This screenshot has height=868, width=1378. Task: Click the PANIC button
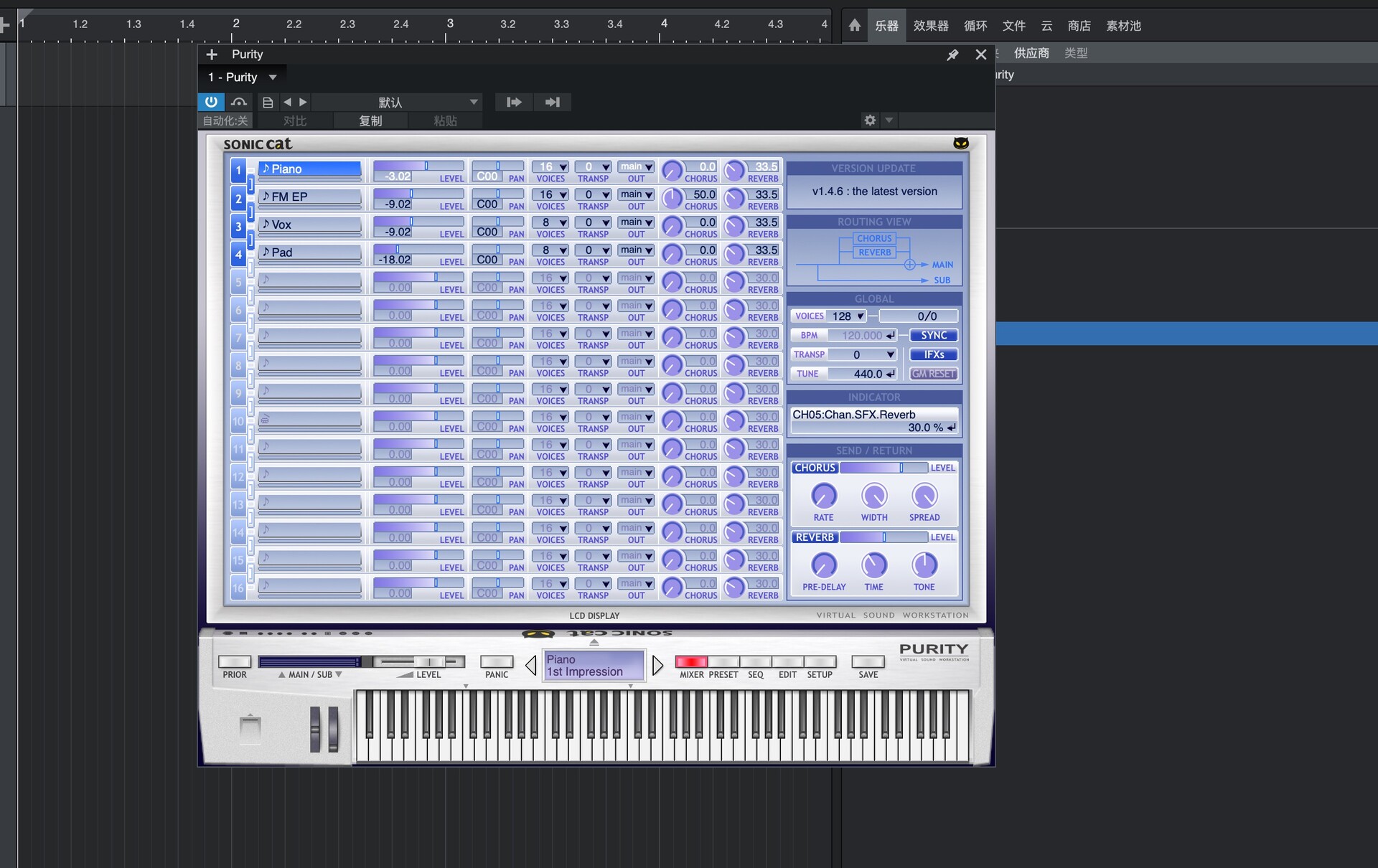(x=497, y=661)
